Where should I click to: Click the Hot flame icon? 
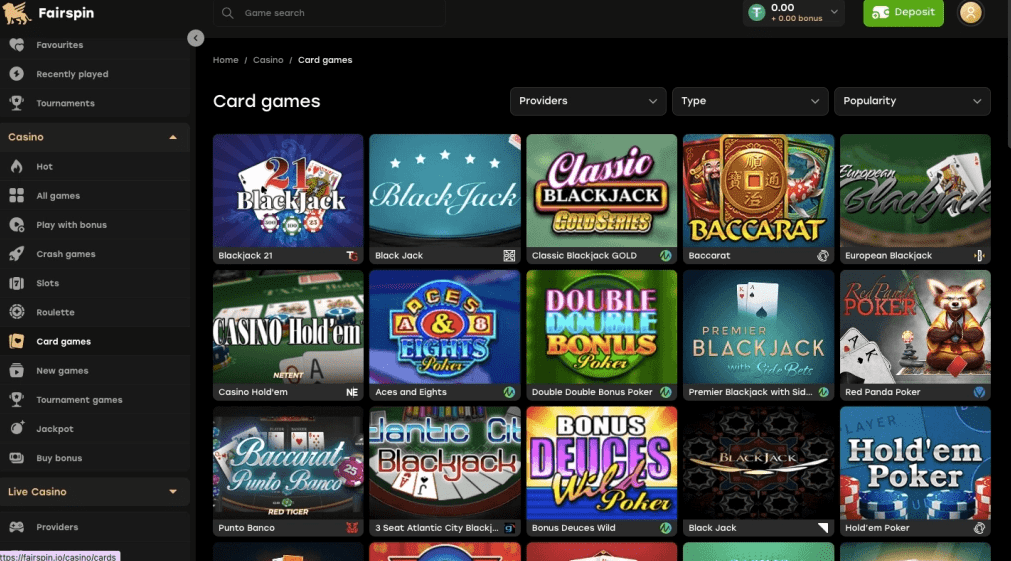click(x=17, y=166)
